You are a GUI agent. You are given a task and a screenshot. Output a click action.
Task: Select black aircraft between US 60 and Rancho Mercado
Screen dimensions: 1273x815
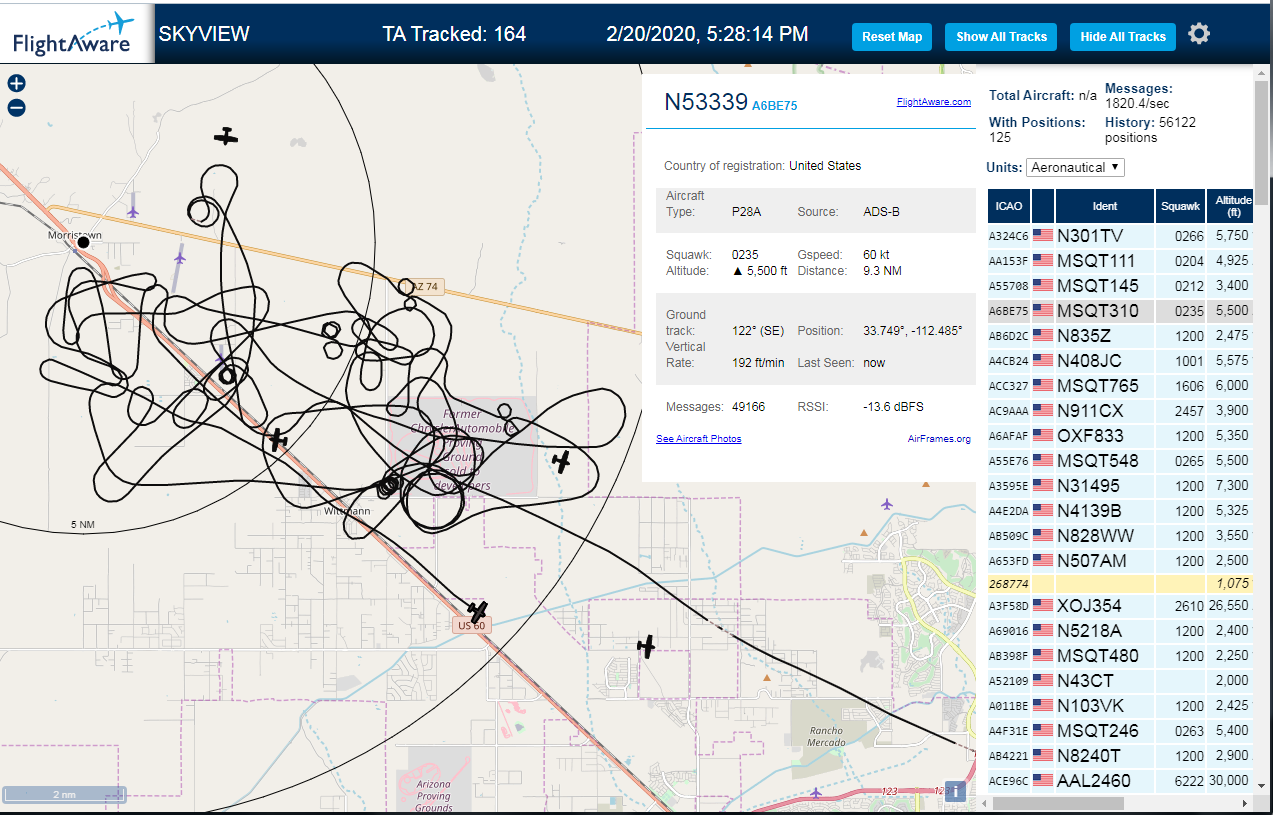point(647,646)
